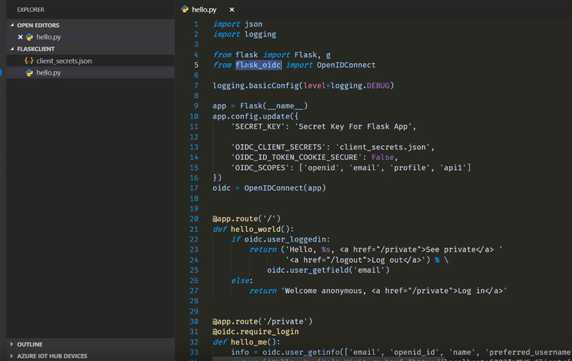Image resolution: width=572 pixels, height=361 pixels.
Task: Click Python icon of hello.py in FLASKCLIENT
Action: coord(29,73)
